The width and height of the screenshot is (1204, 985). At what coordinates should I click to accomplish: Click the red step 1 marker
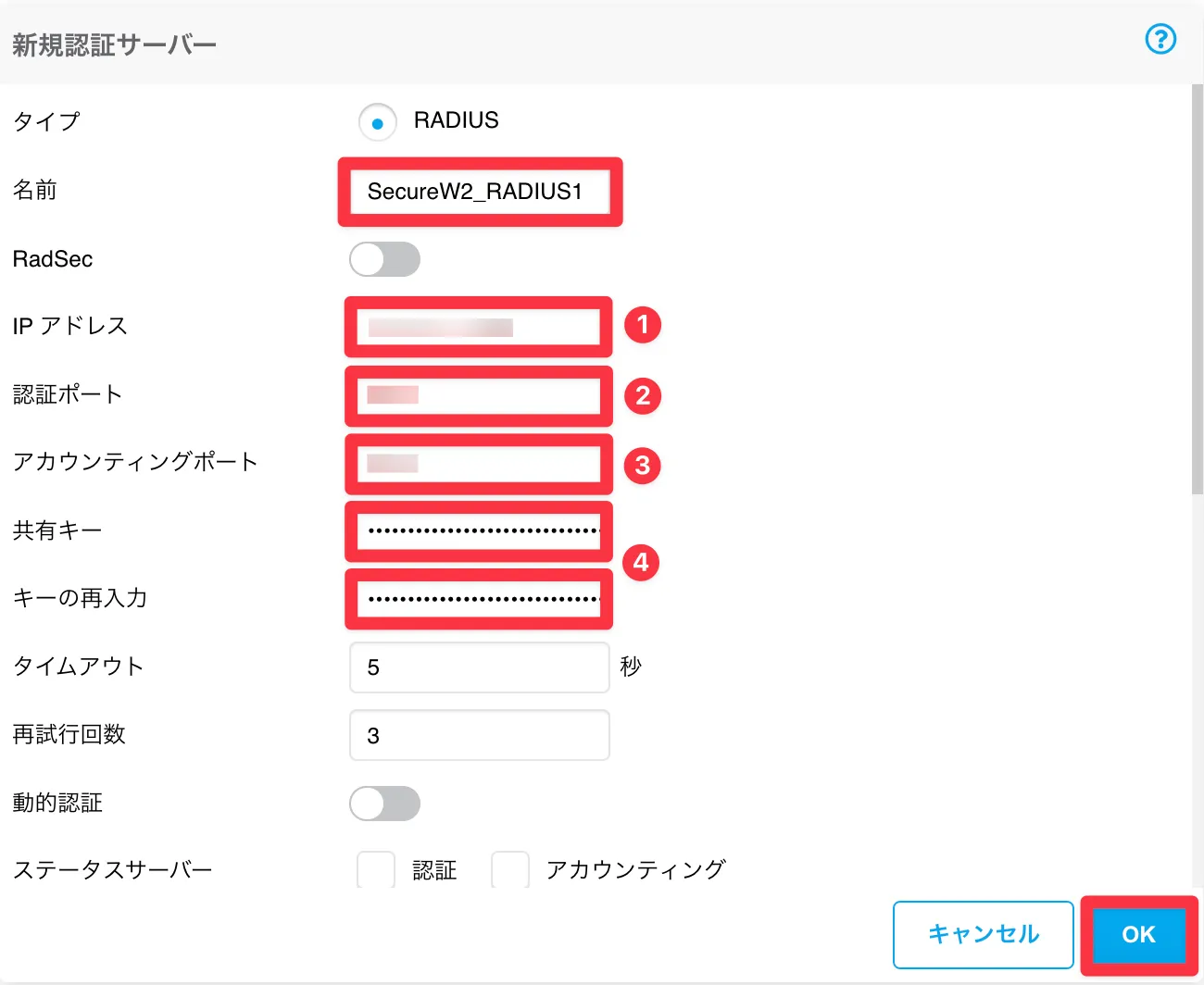643,325
